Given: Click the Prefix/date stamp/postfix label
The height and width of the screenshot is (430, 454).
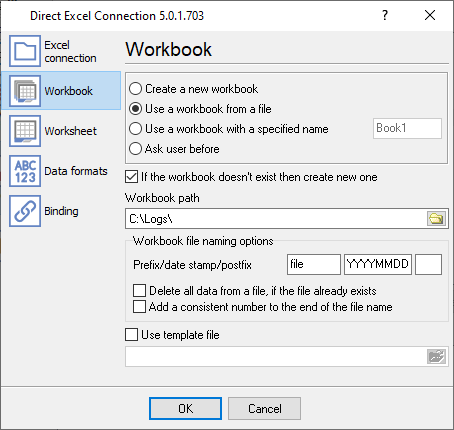Looking at the screenshot, I should 192,265.
